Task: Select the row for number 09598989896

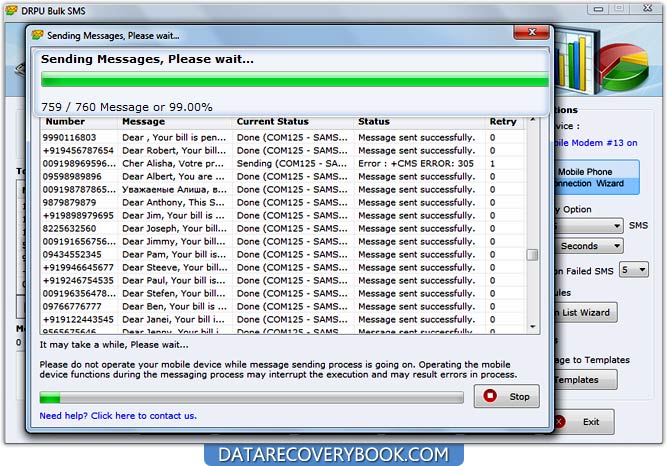Action: [282, 177]
